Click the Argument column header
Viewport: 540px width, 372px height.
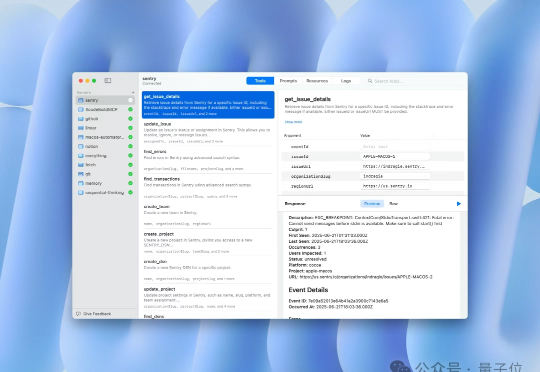(x=292, y=136)
